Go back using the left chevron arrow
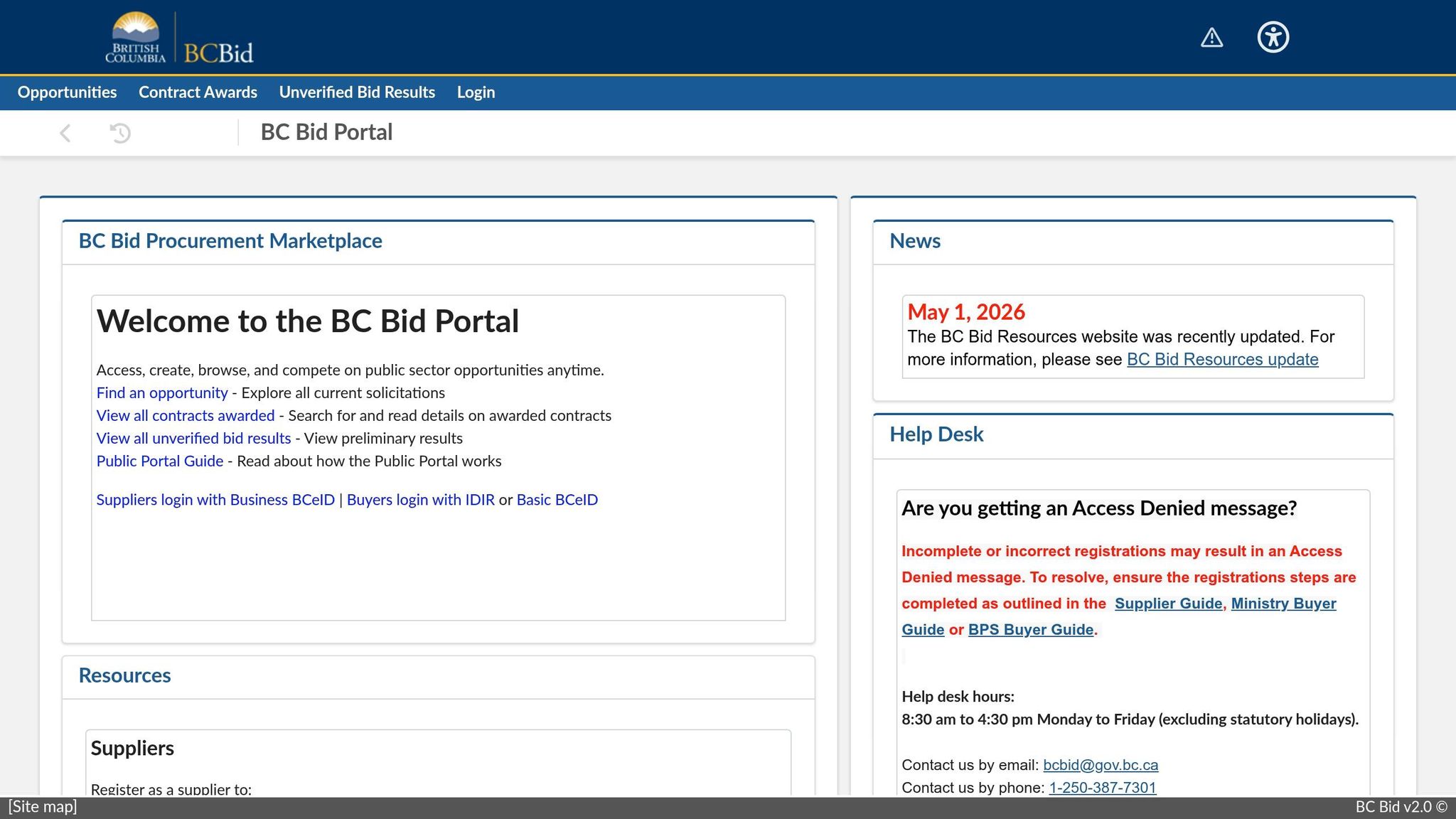 point(65,133)
